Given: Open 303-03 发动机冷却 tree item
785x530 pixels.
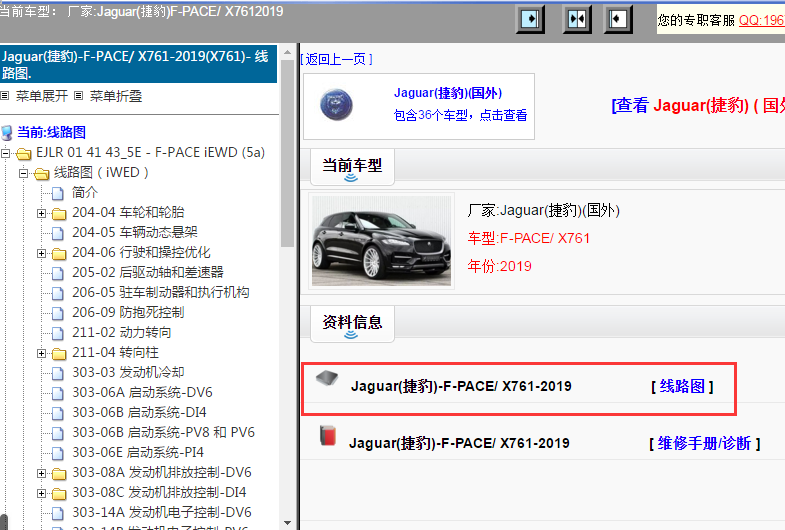Looking at the screenshot, I should 128,372.
